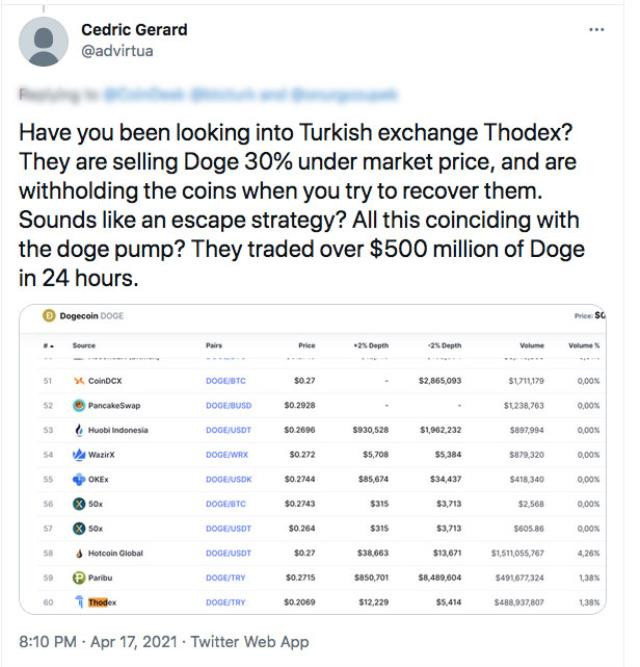640x667 pixels.
Task: Click the 8:10 PM Apr 17 timestamp
Action: (98, 641)
